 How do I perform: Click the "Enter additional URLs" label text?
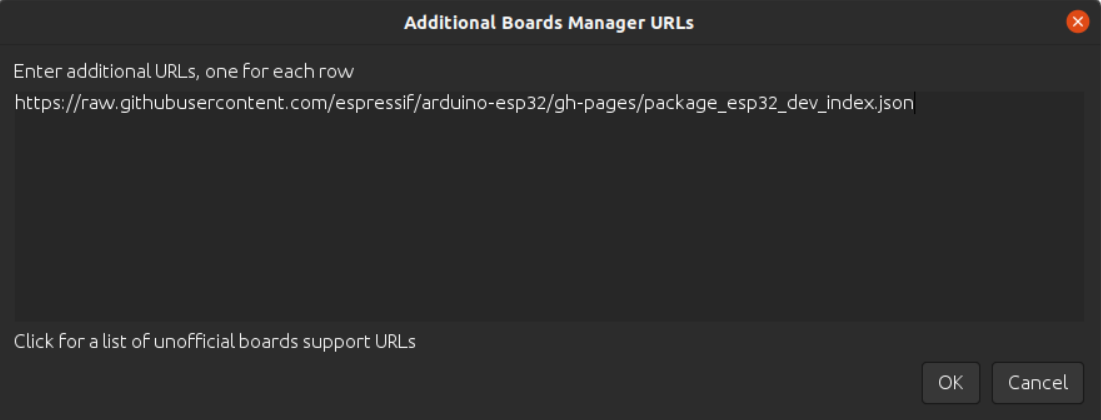pos(105,72)
